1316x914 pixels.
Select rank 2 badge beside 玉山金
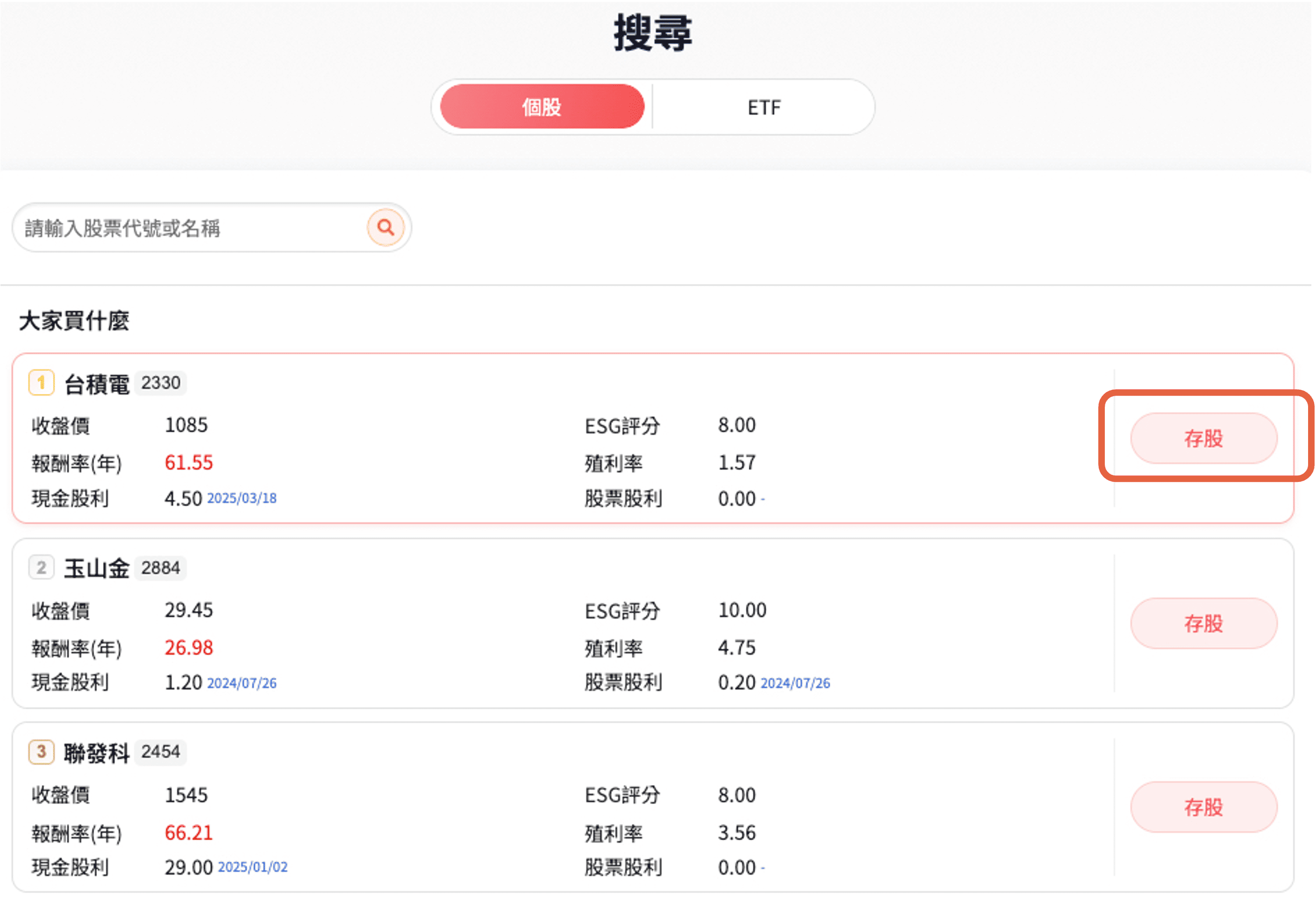(x=41, y=568)
